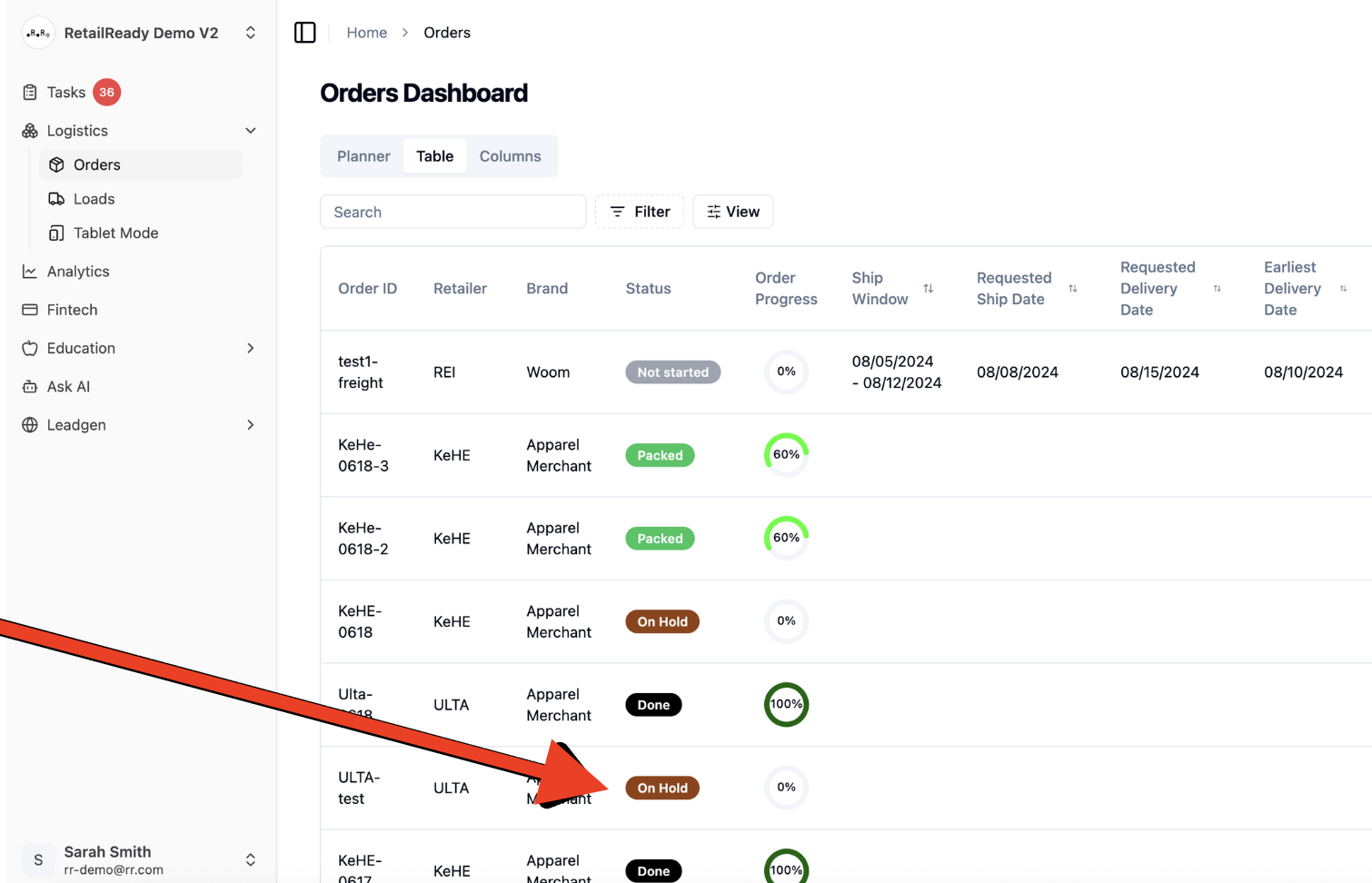The height and width of the screenshot is (883, 1372).
Task: Click the REI retailer cell
Action: (x=444, y=372)
